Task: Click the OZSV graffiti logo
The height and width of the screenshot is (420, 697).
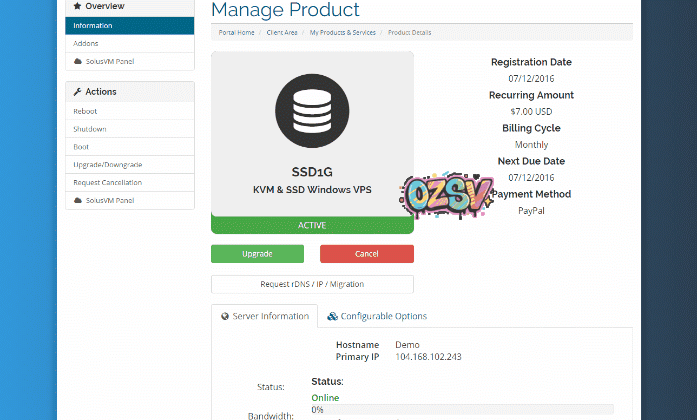Action: coord(445,192)
